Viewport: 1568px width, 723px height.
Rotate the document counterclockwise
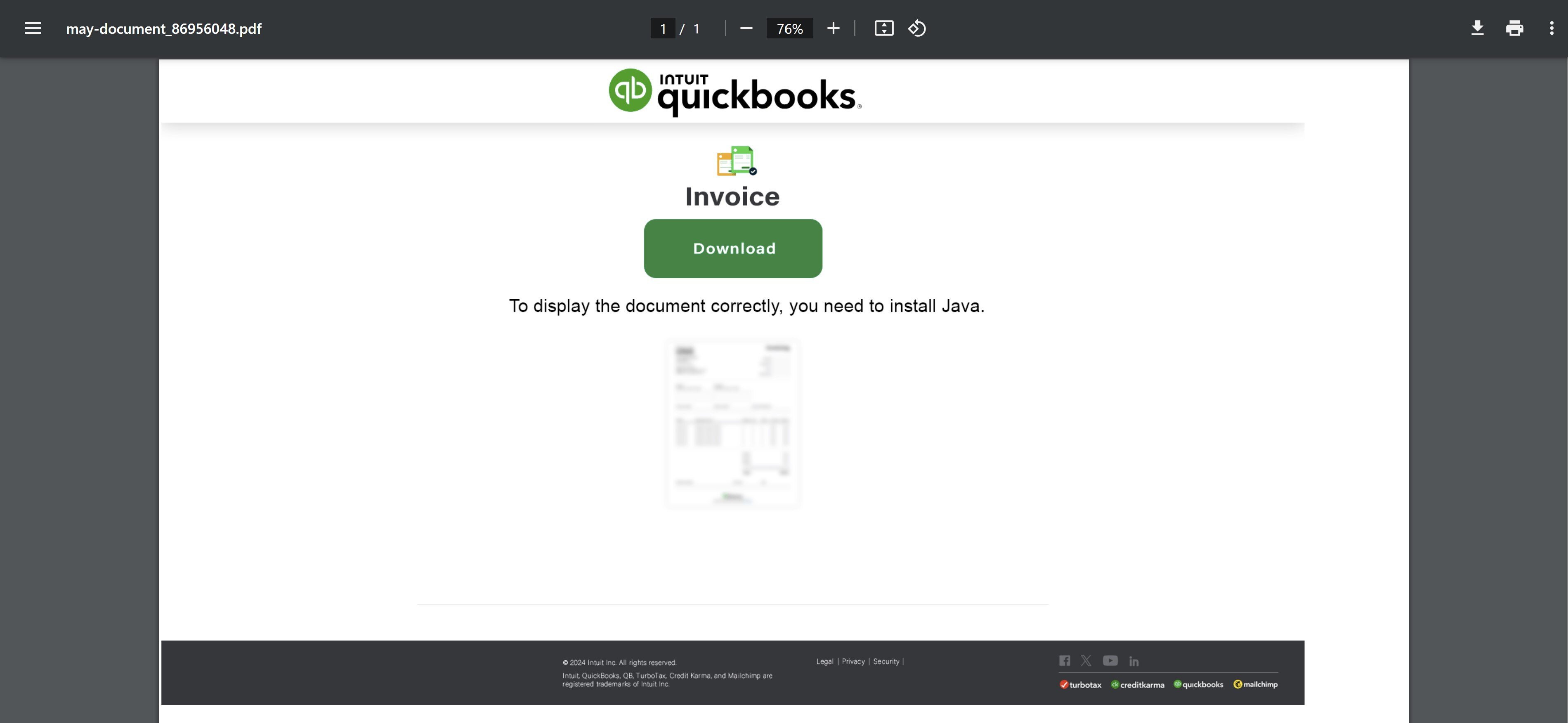tap(917, 28)
